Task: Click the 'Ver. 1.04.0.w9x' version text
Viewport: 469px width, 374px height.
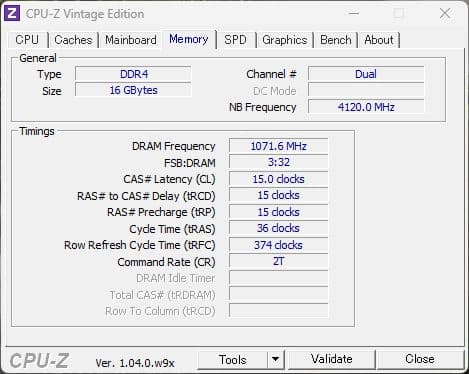Action: point(135,363)
